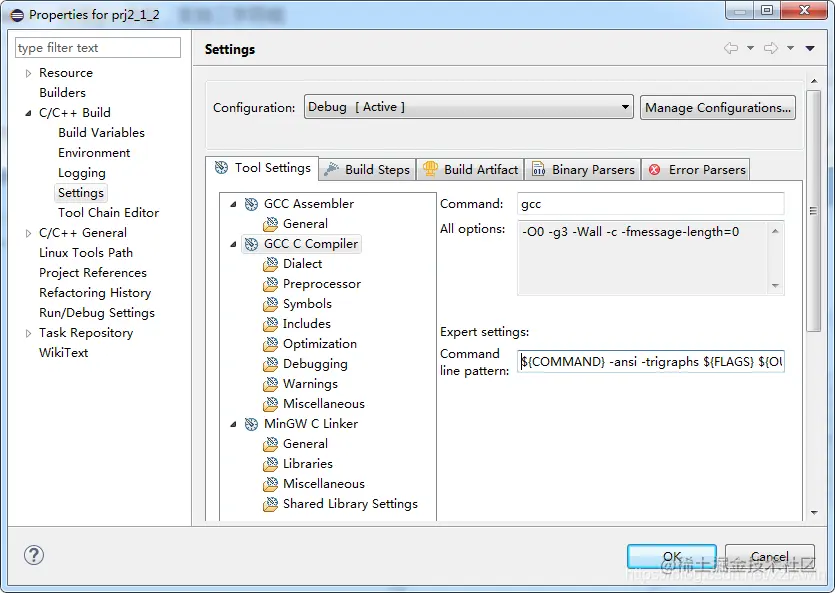Open the Configuration dropdown

(469, 107)
